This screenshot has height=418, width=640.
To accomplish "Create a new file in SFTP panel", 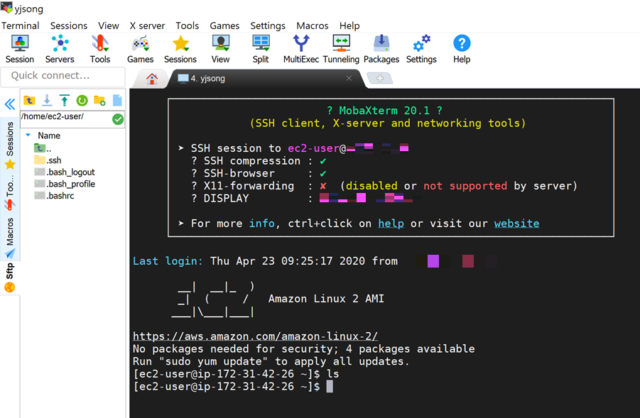I will coord(117,100).
